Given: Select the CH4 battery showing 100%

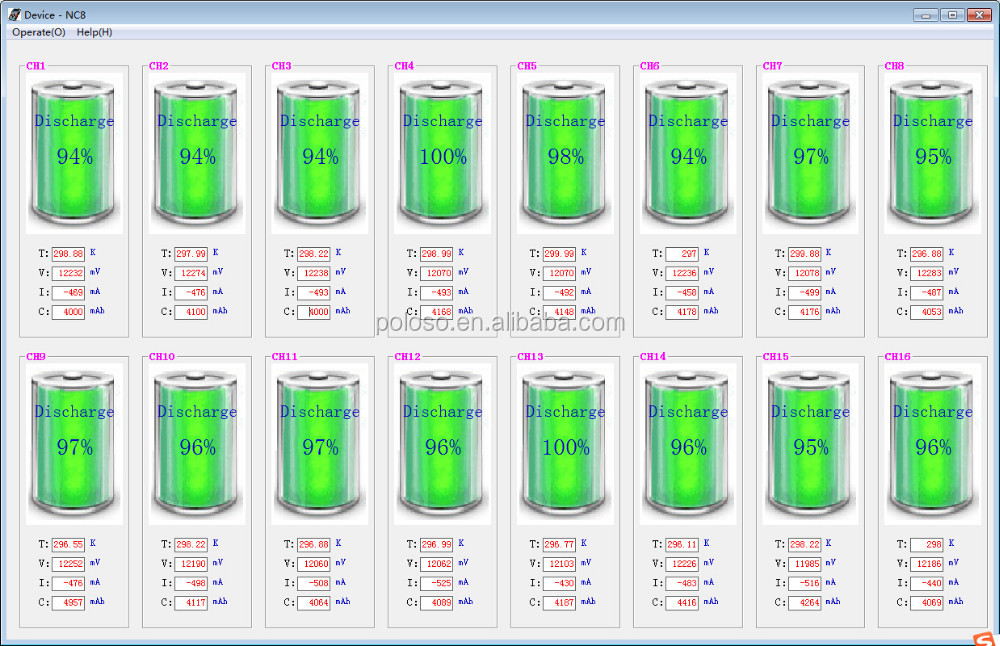Looking at the screenshot, I should pos(443,153).
